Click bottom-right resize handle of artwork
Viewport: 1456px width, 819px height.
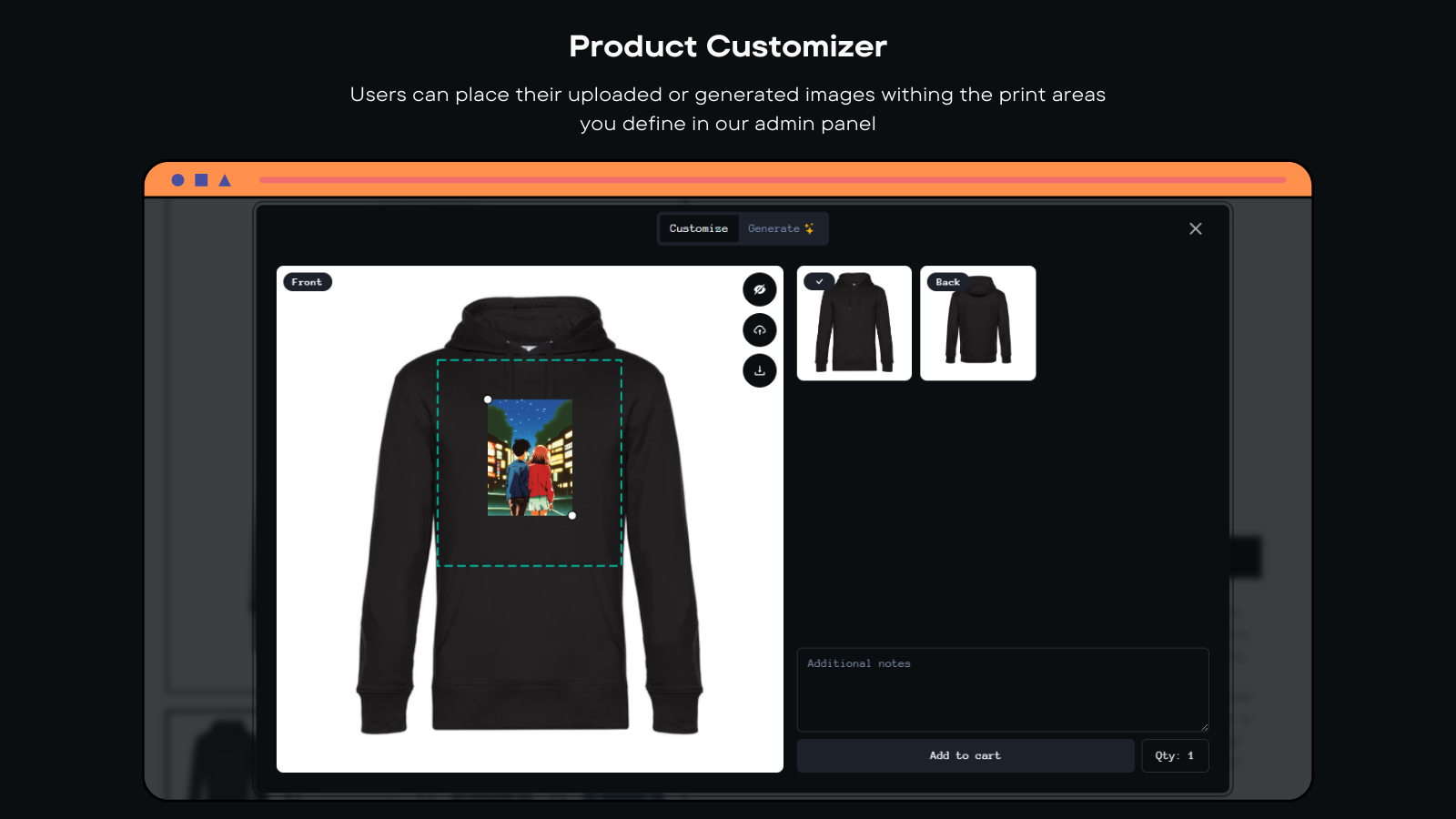click(x=572, y=516)
